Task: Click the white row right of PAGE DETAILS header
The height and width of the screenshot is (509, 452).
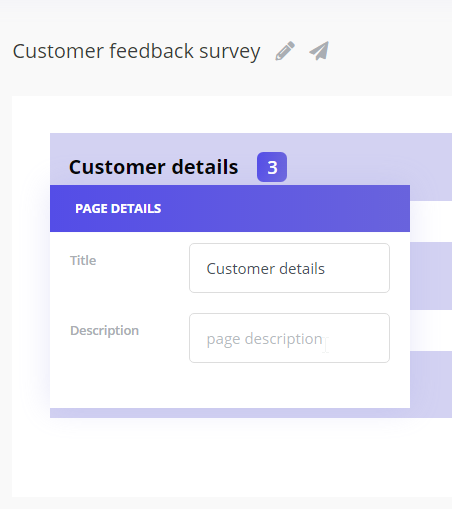Action: coord(431,221)
